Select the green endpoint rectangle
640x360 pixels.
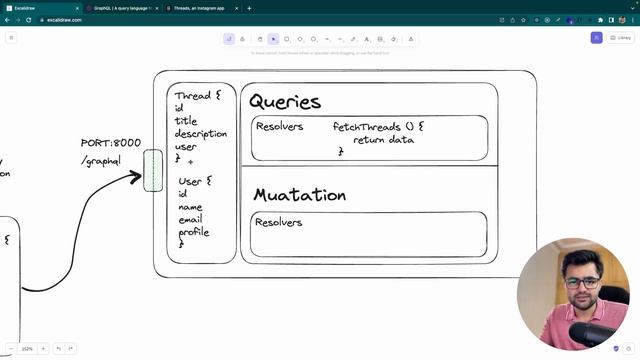click(x=153, y=171)
